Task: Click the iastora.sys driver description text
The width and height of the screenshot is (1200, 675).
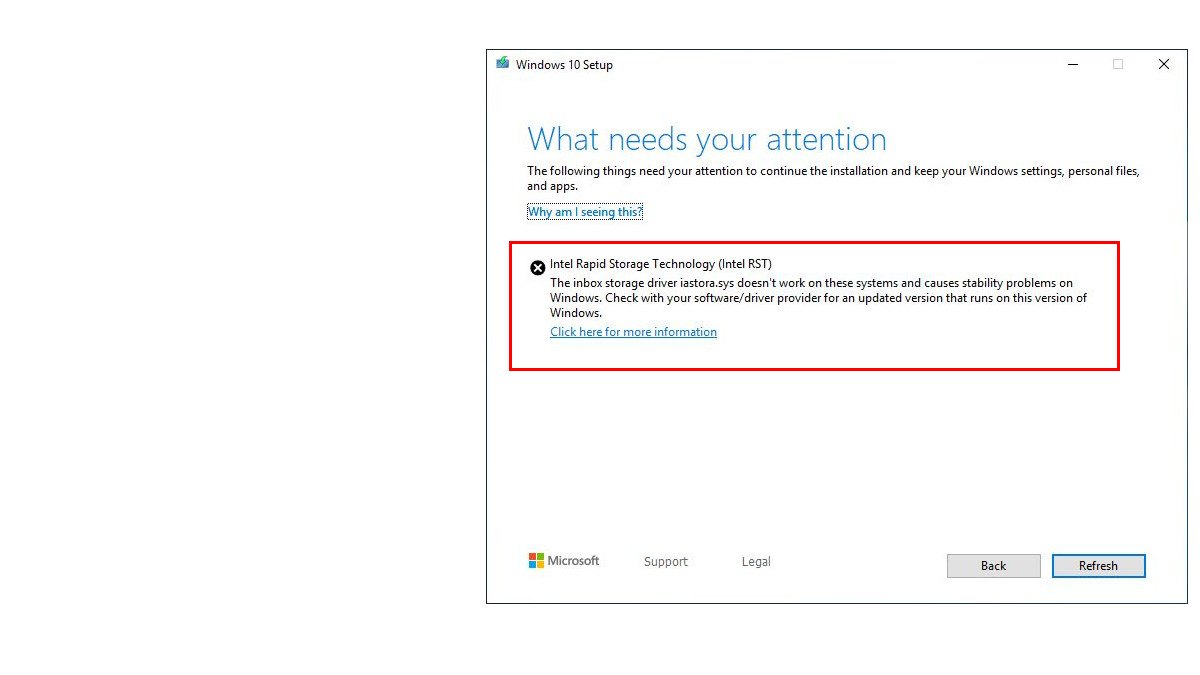Action: pyautogui.click(x=818, y=298)
